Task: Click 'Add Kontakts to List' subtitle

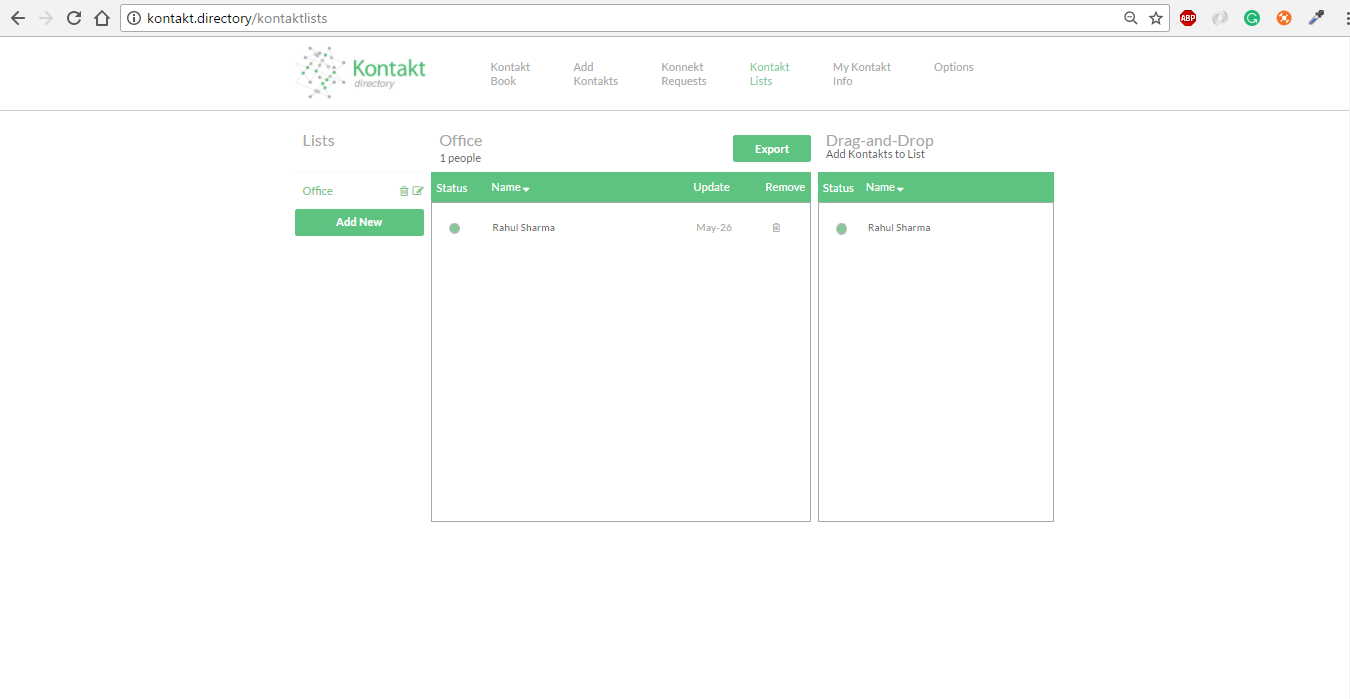Action: click(875, 154)
